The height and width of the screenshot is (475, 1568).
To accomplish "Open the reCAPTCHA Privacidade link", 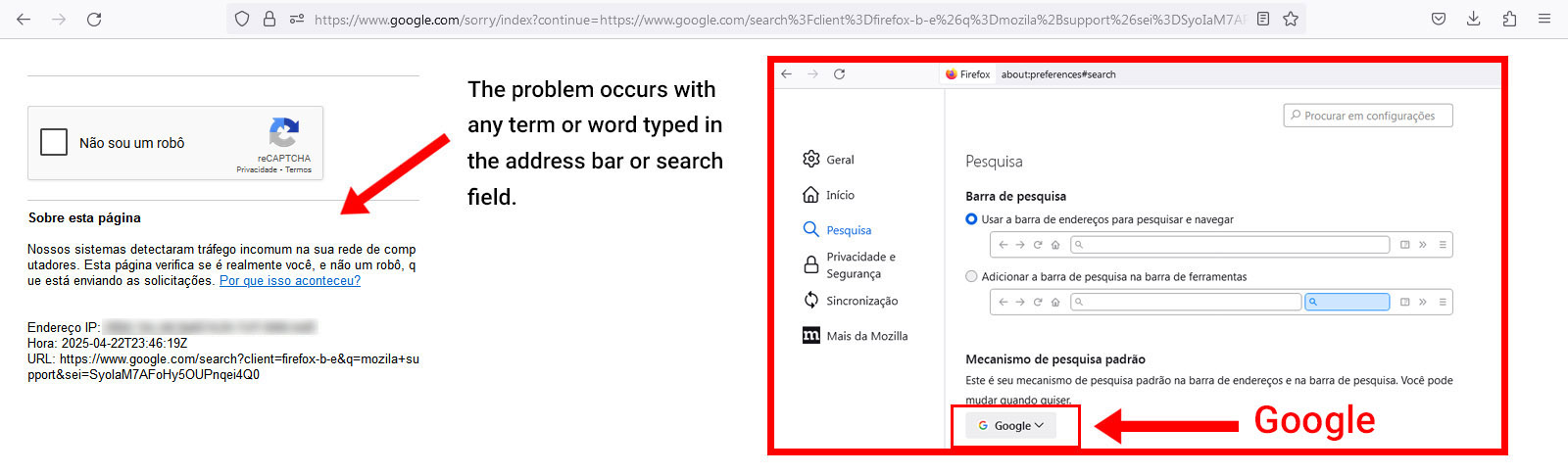I will tap(257, 169).
